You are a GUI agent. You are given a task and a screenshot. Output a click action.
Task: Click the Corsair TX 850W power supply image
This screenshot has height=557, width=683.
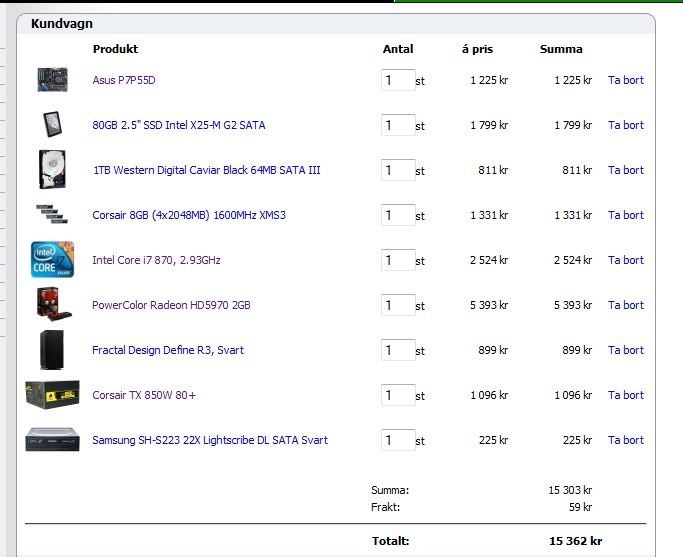(52, 394)
